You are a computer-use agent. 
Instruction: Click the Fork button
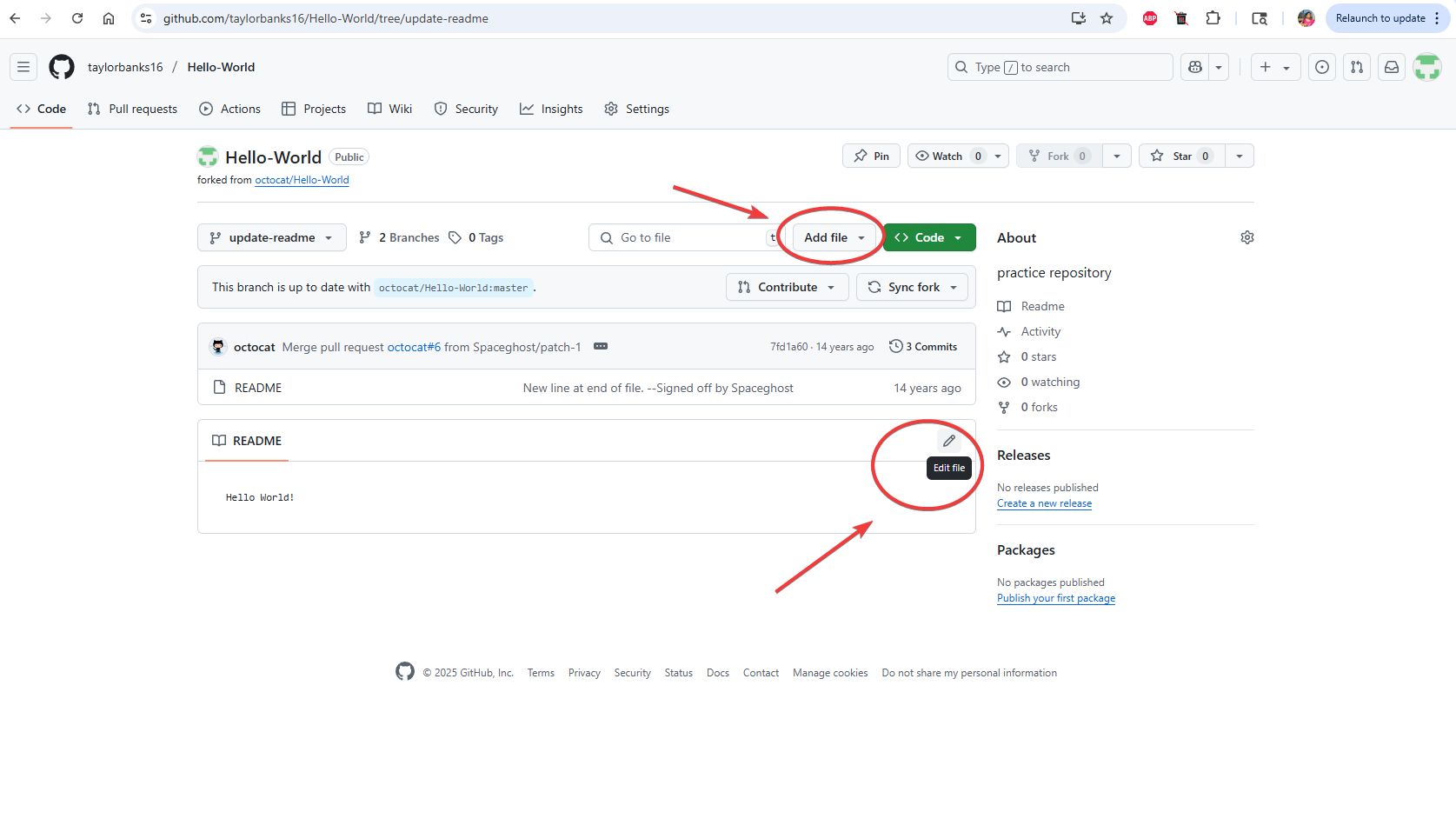coord(1059,156)
